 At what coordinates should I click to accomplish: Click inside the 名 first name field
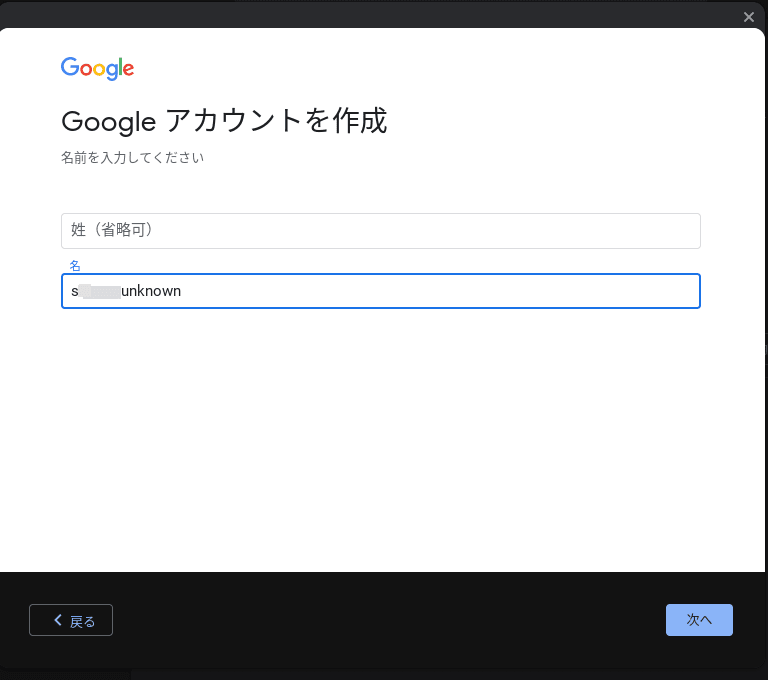(x=381, y=291)
